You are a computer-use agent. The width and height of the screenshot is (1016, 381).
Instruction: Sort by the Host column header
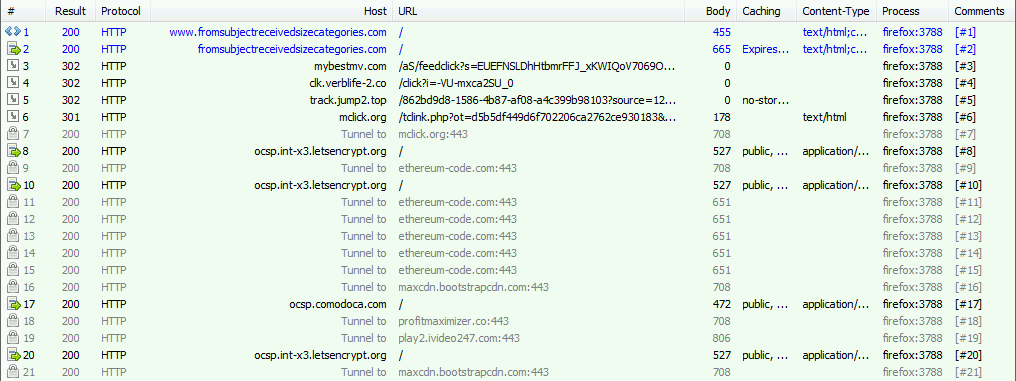271,11
